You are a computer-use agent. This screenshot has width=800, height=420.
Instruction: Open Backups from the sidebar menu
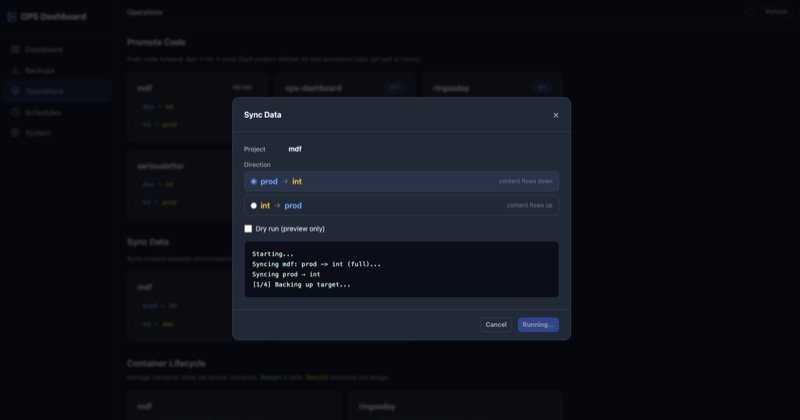pyautogui.click(x=56, y=70)
